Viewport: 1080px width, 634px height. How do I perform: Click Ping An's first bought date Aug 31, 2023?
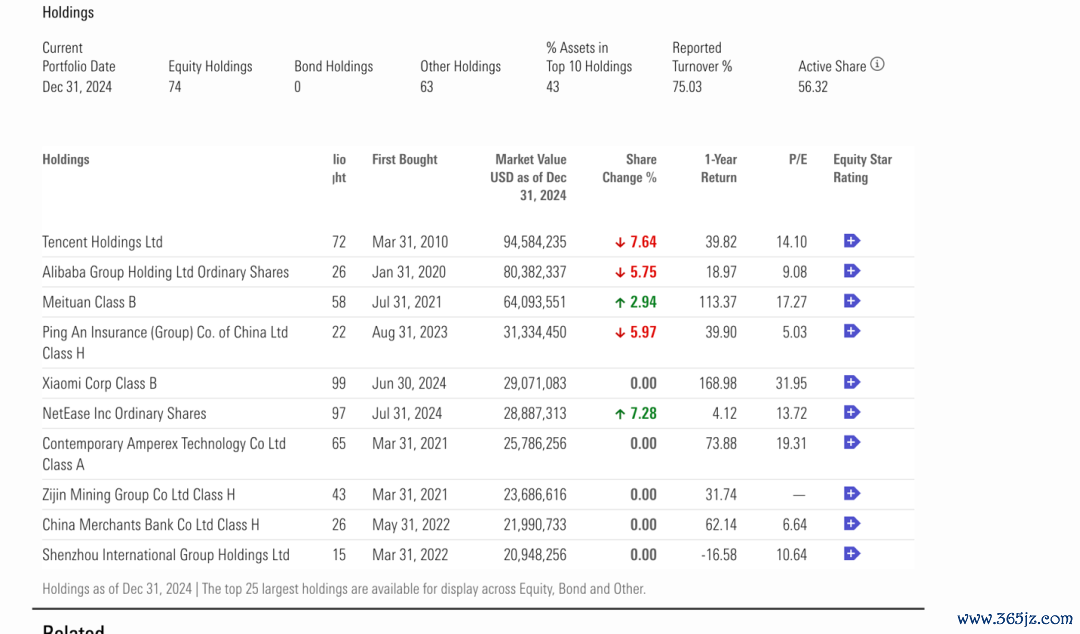pyautogui.click(x=410, y=333)
